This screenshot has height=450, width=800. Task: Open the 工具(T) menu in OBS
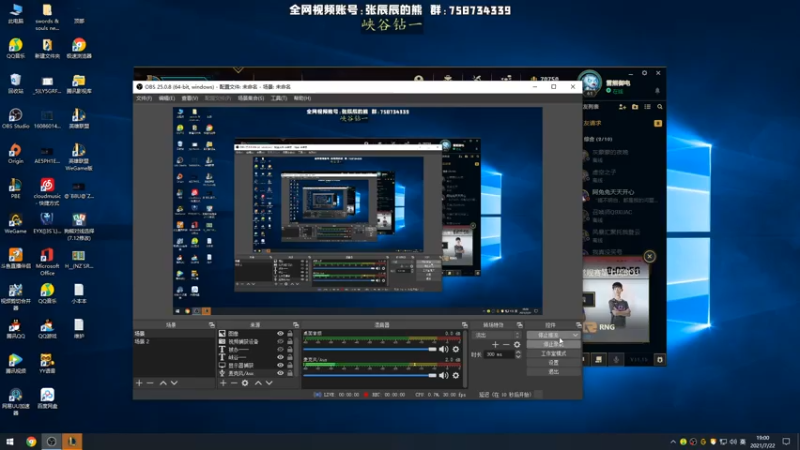pyautogui.click(x=279, y=98)
